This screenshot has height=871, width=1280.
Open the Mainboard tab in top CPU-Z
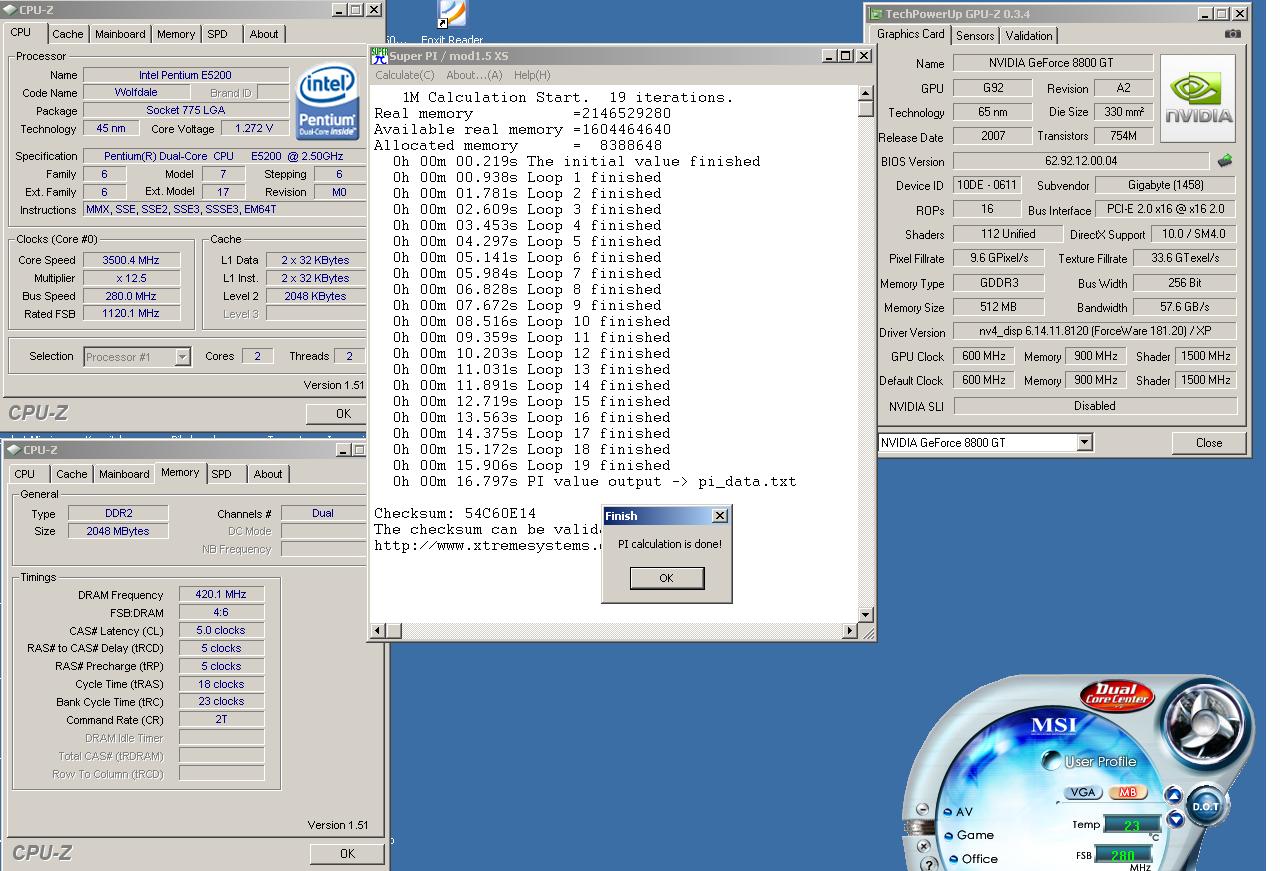pyautogui.click(x=120, y=34)
